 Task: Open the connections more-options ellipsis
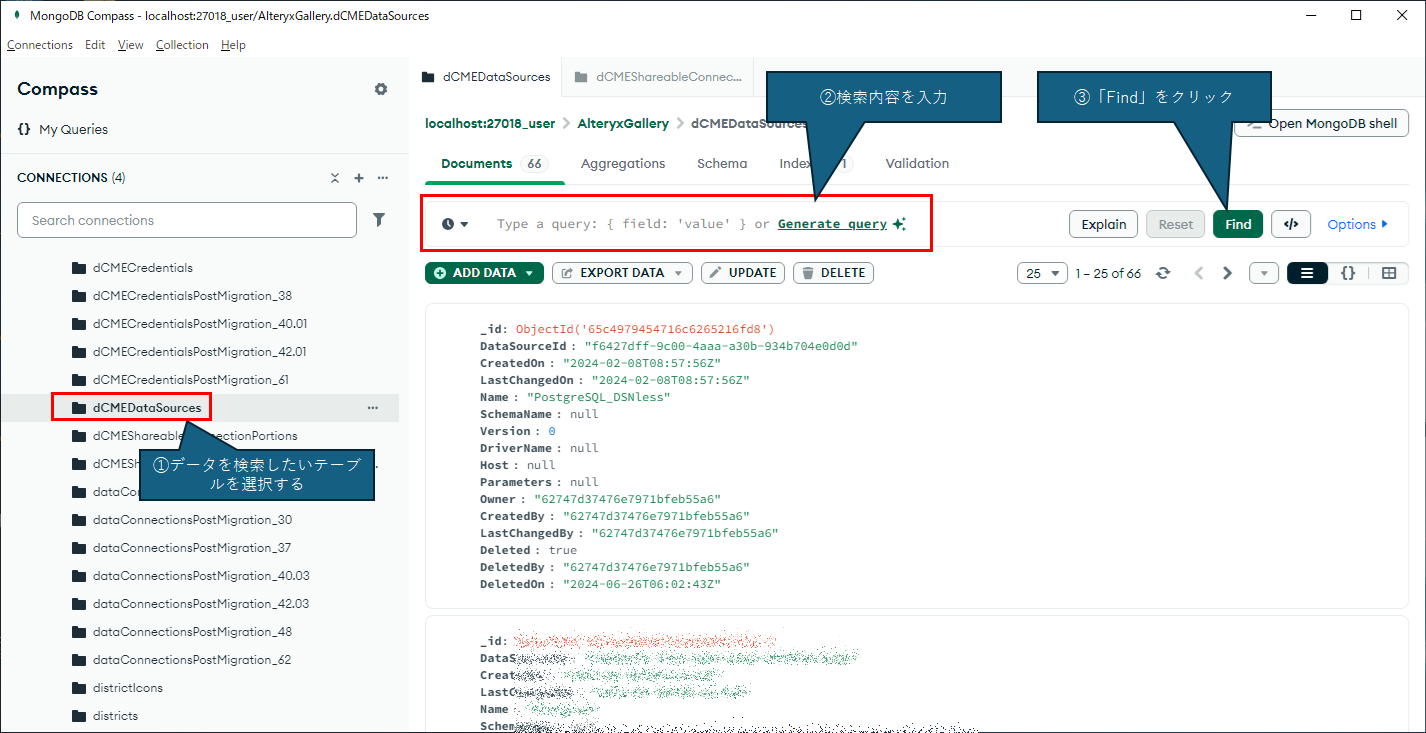(x=382, y=178)
